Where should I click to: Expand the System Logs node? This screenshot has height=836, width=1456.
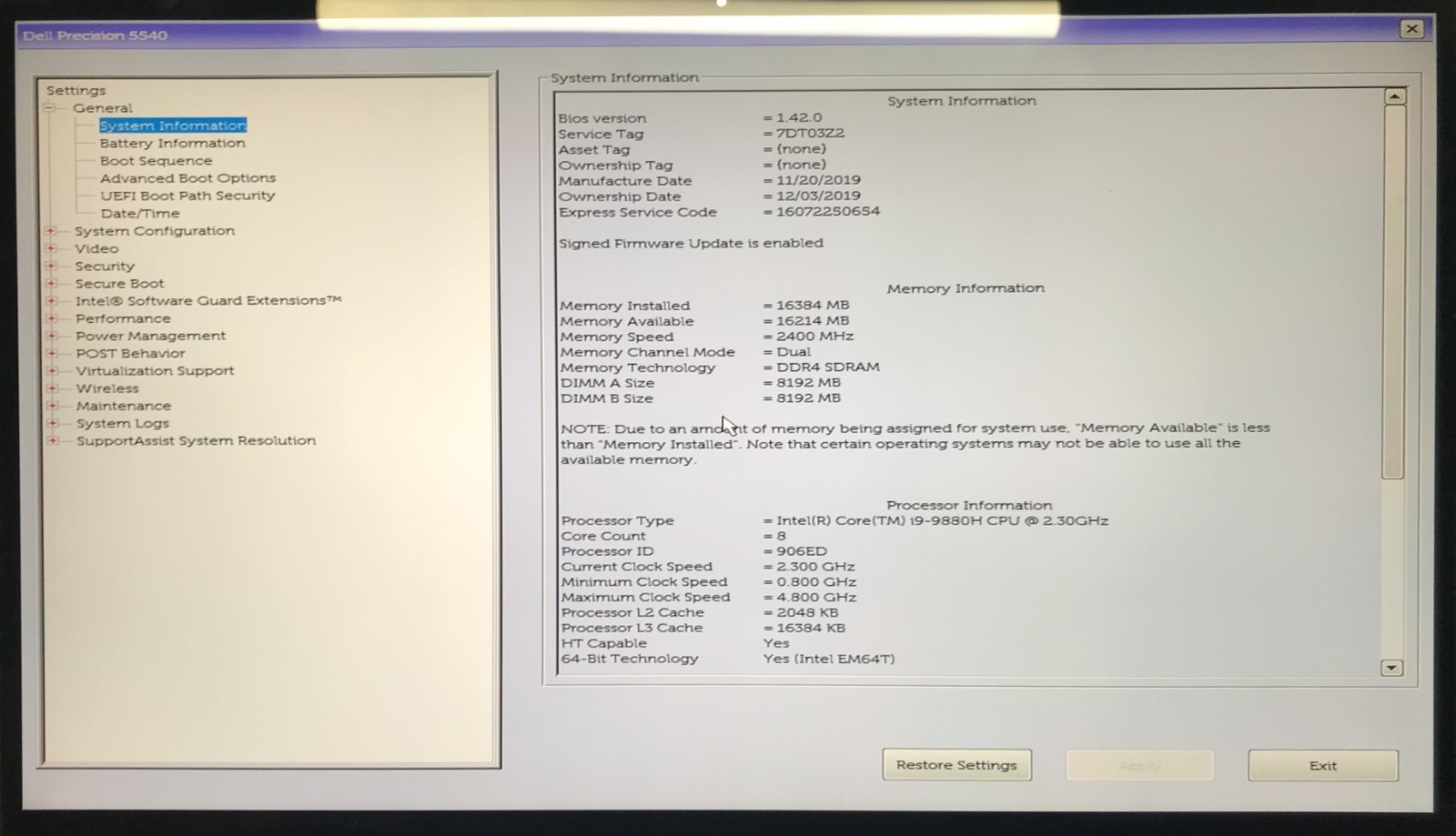pyautogui.click(x=53, y=423)
